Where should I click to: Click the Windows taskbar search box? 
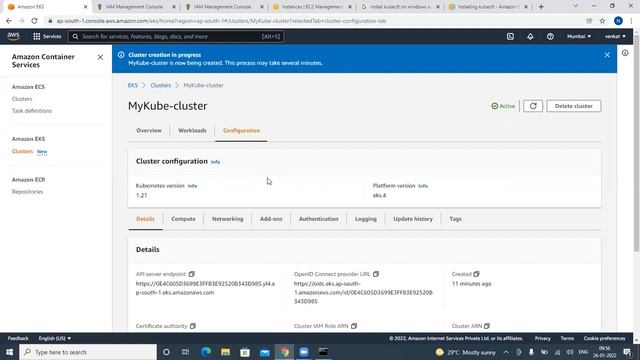88,352
